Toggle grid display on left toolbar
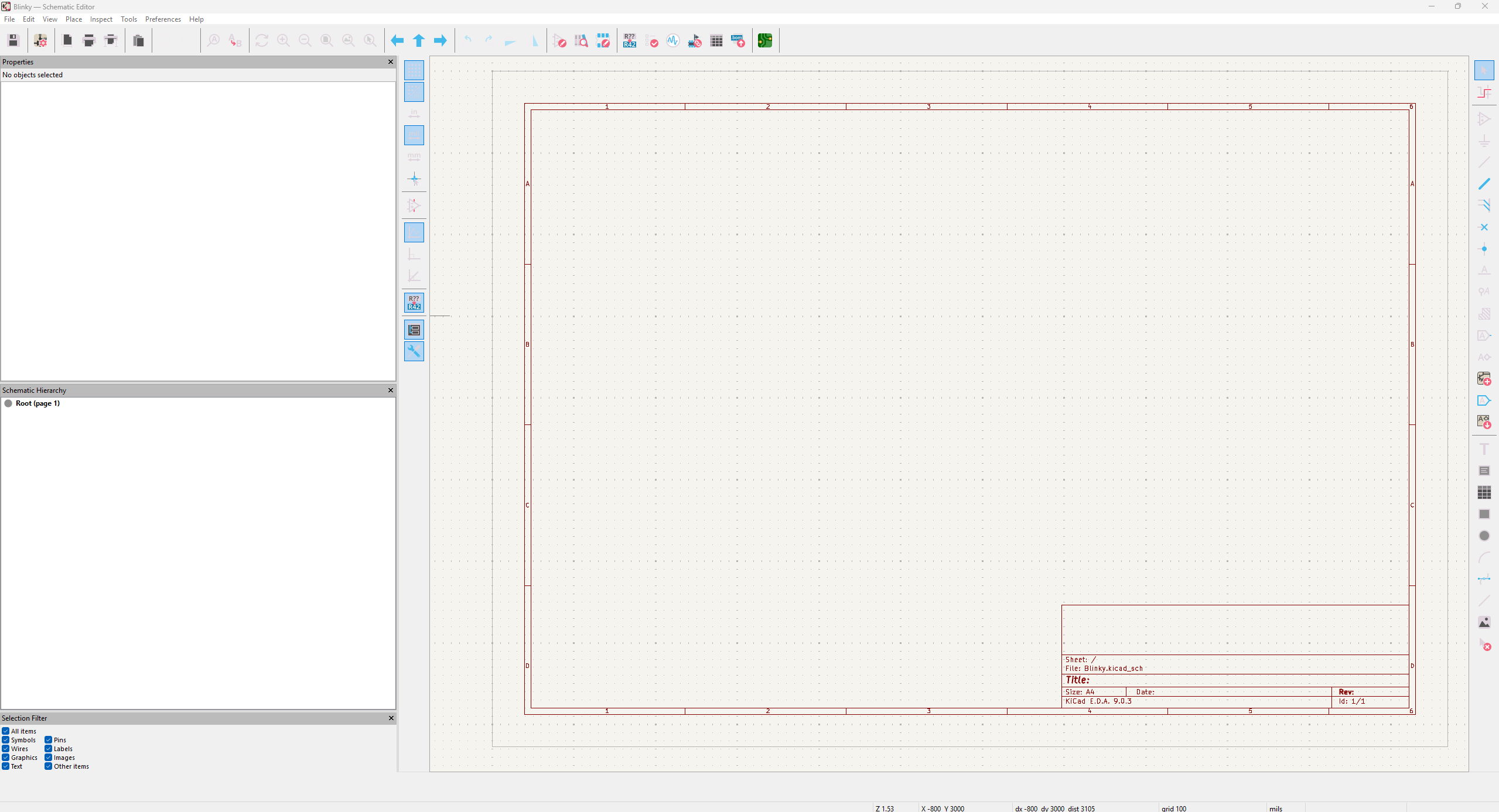Image resolution: width=1499 pixels, height=812 pixels. point(414,70)
